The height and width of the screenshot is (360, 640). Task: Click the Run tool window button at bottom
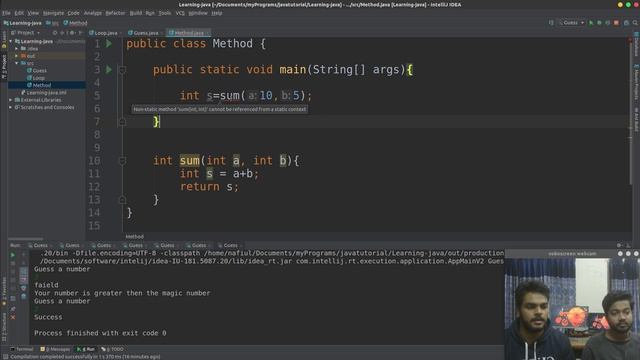[x=86, y=349]
